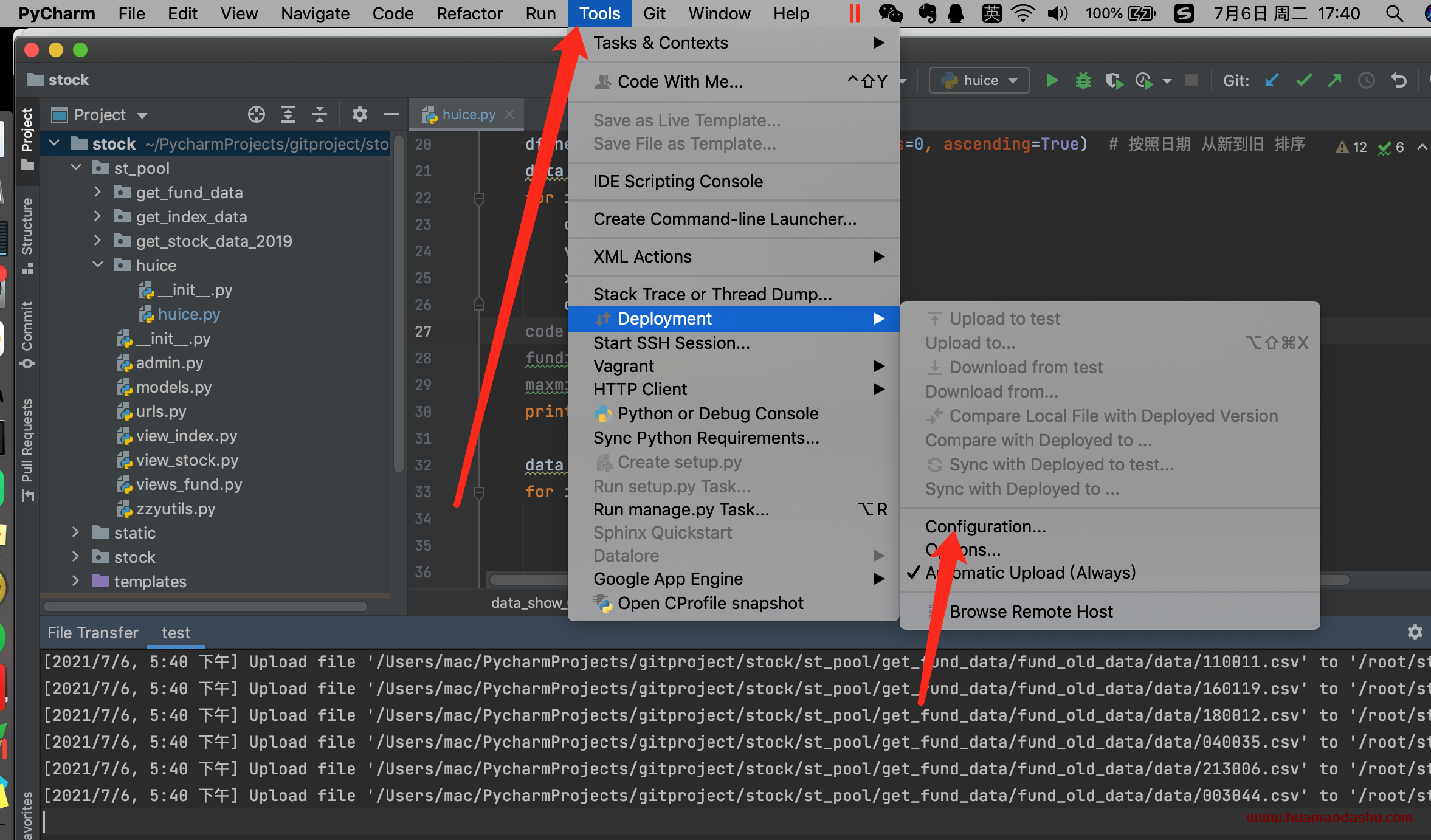Click WeChat icon in menu bar
Viewport: 1431px width, 840px height.
pyautogui.click(x=891, y=13)
